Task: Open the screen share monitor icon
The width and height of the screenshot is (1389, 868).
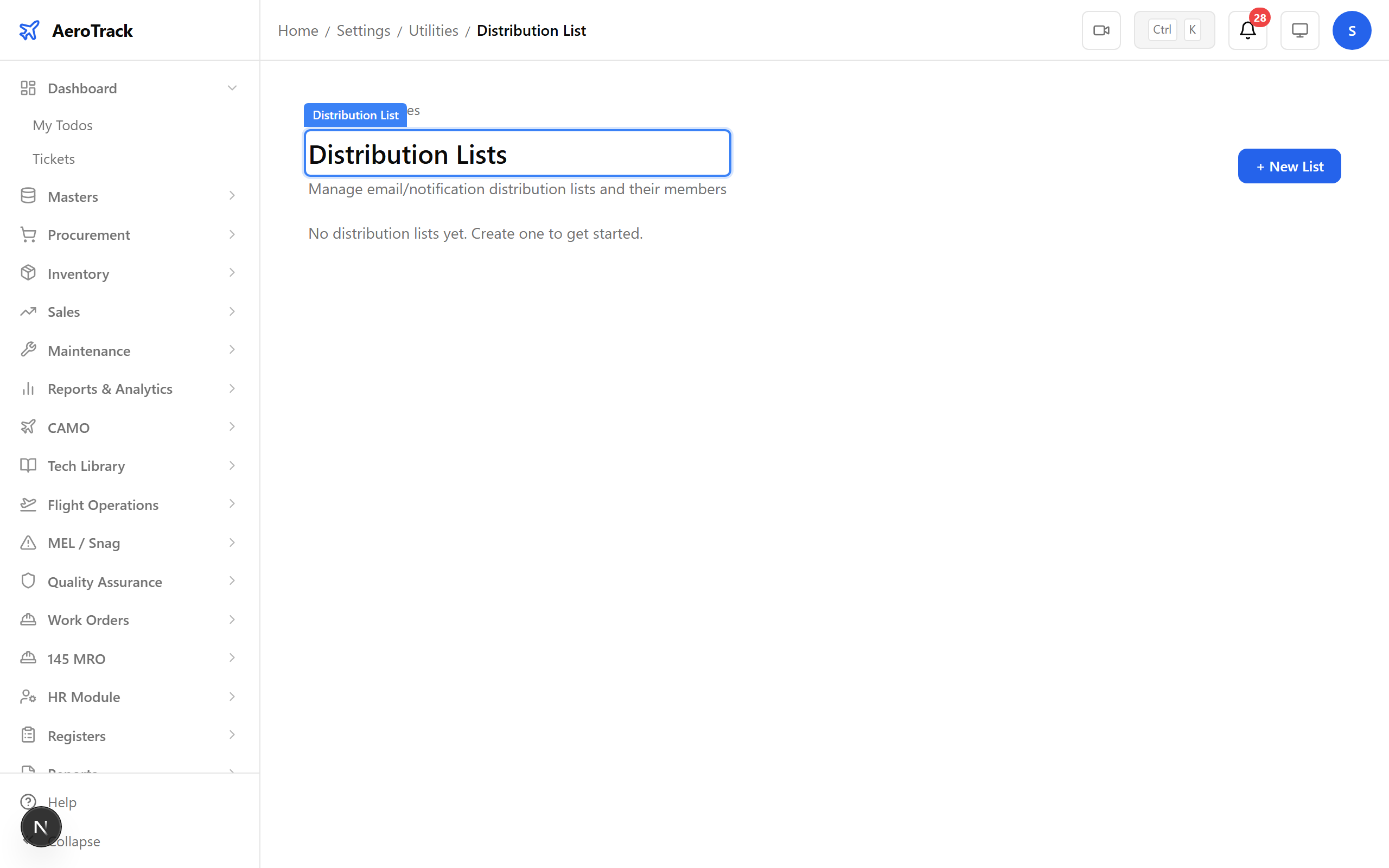Action: point(1299,30)
